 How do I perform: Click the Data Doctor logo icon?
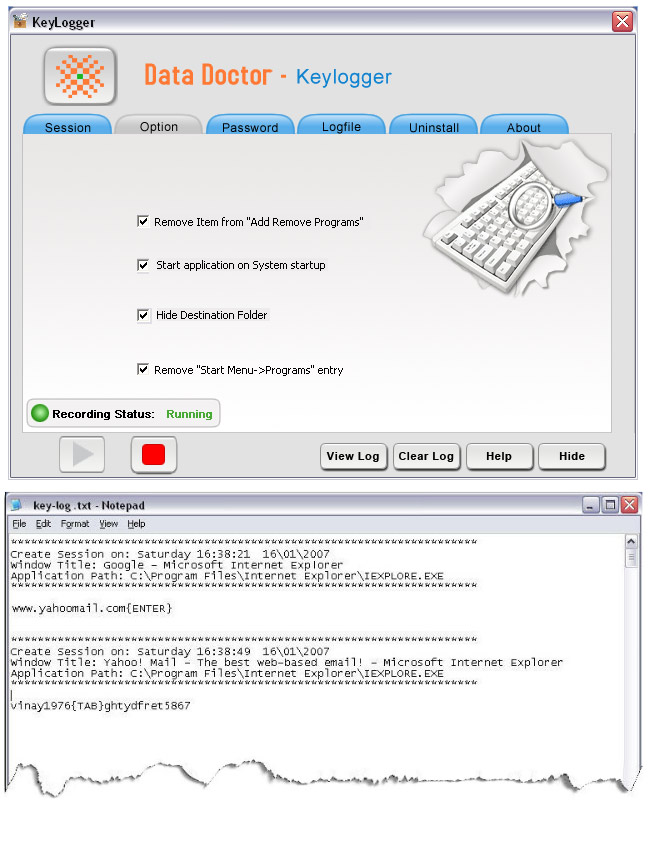point(80,76)
